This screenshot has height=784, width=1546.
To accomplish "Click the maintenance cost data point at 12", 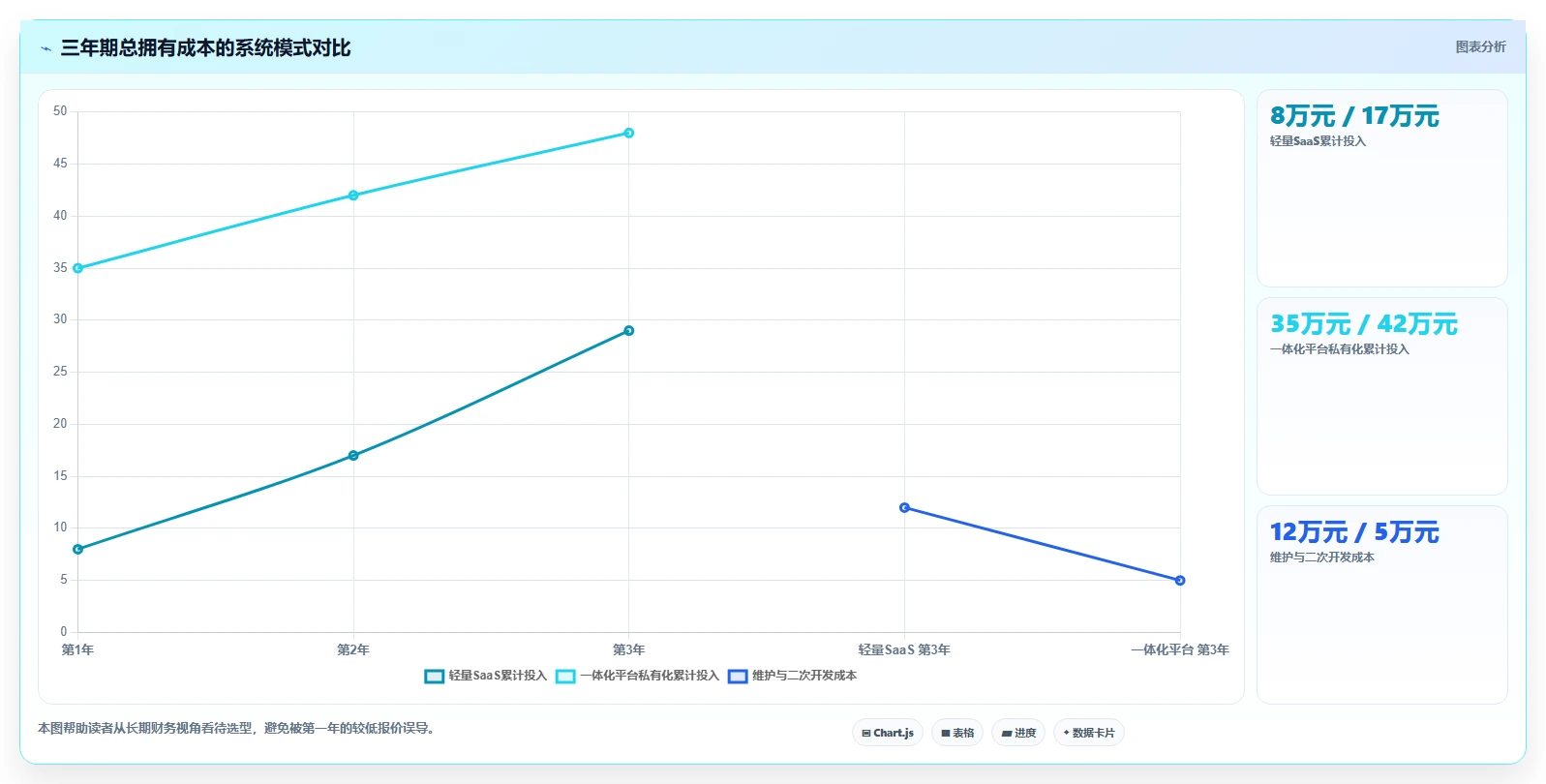I will 904,508.
